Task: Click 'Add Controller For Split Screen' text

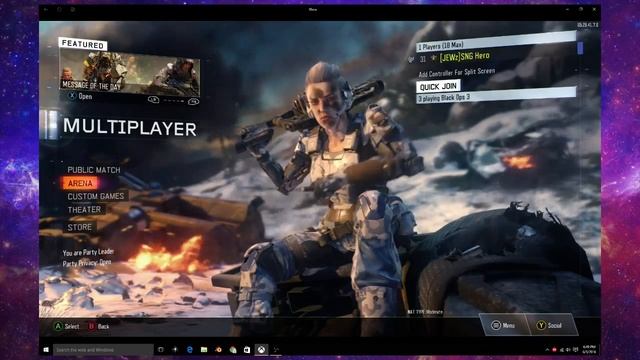Action: pyautogui.click(x=457, y=73)
